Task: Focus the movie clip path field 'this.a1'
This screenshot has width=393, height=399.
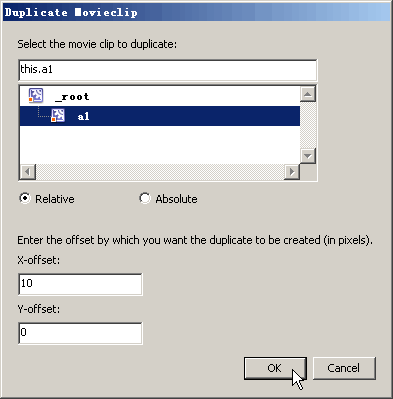Action: [168, 70]
